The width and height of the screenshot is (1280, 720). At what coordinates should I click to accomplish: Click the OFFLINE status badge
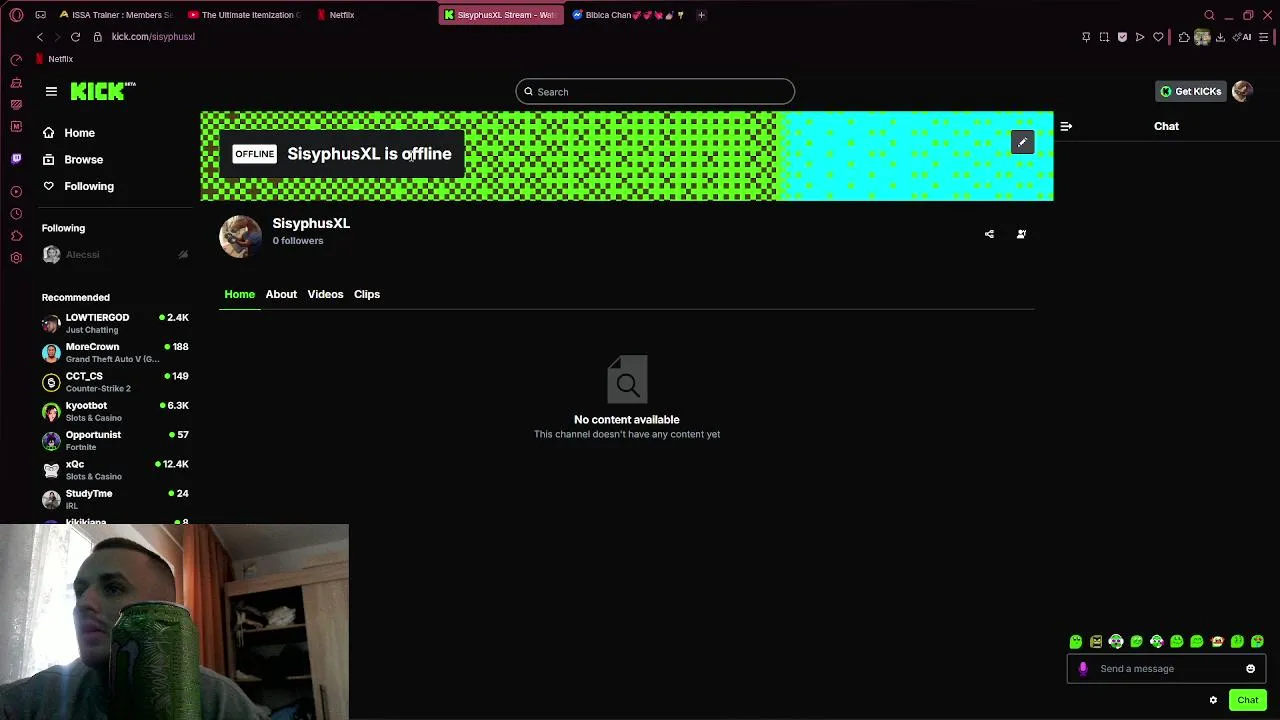[x=254, y=154]
